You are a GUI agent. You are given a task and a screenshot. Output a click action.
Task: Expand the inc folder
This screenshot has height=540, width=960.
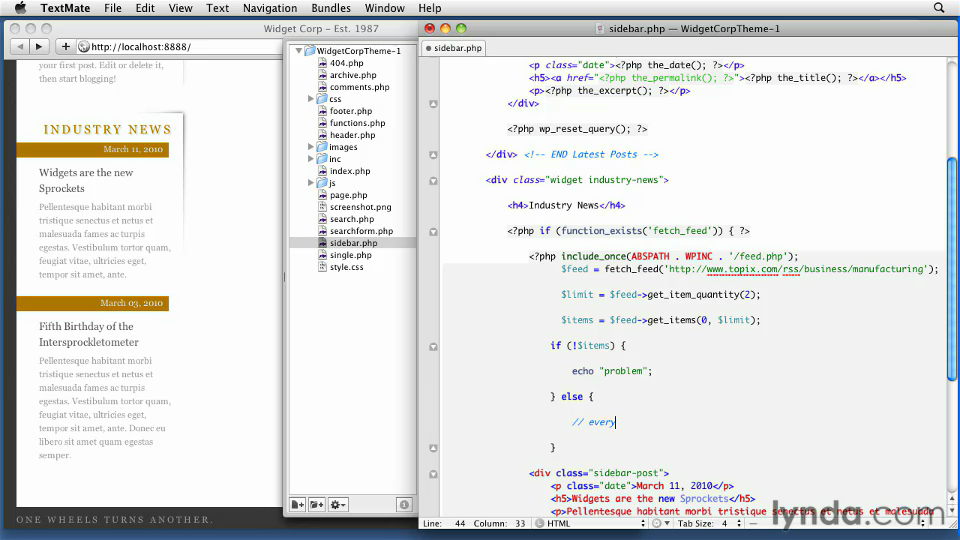pos(310,159)
